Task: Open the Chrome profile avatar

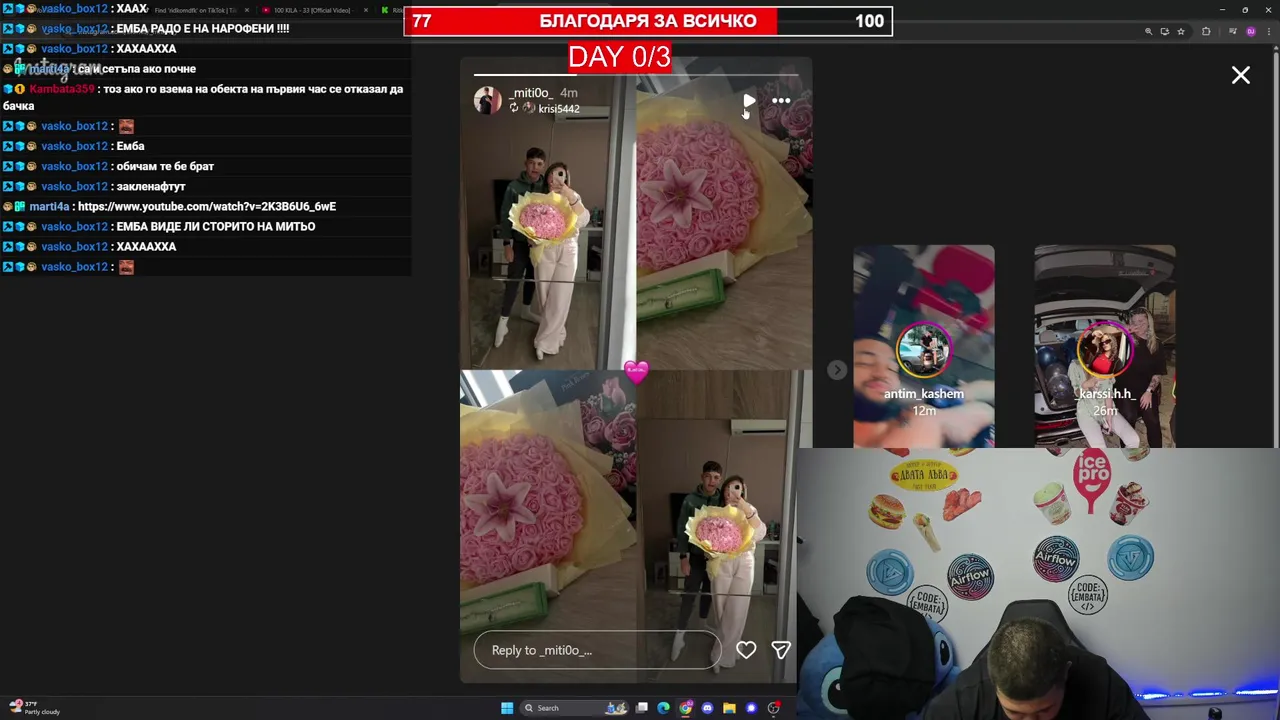Action: pyautogui.click(x=1251, y=31)
